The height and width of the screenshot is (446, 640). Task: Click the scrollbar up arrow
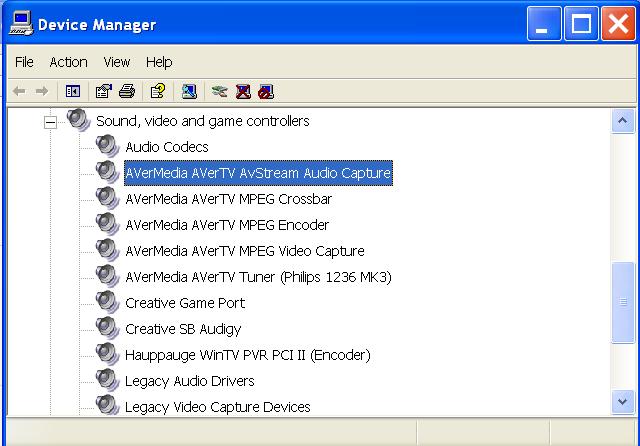(x=622, y=121)
